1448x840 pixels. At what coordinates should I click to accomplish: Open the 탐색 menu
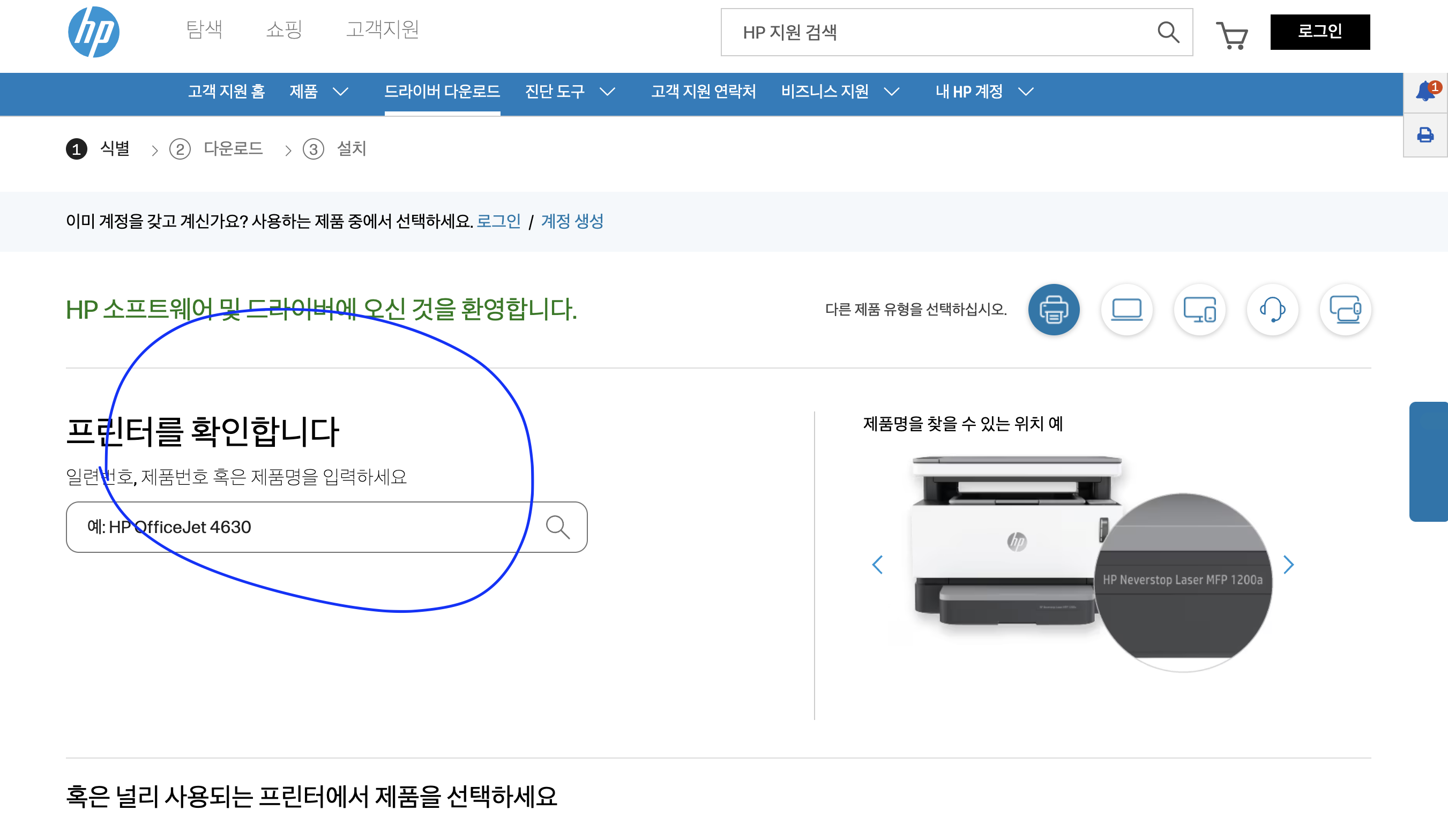[x=204, y=29]
